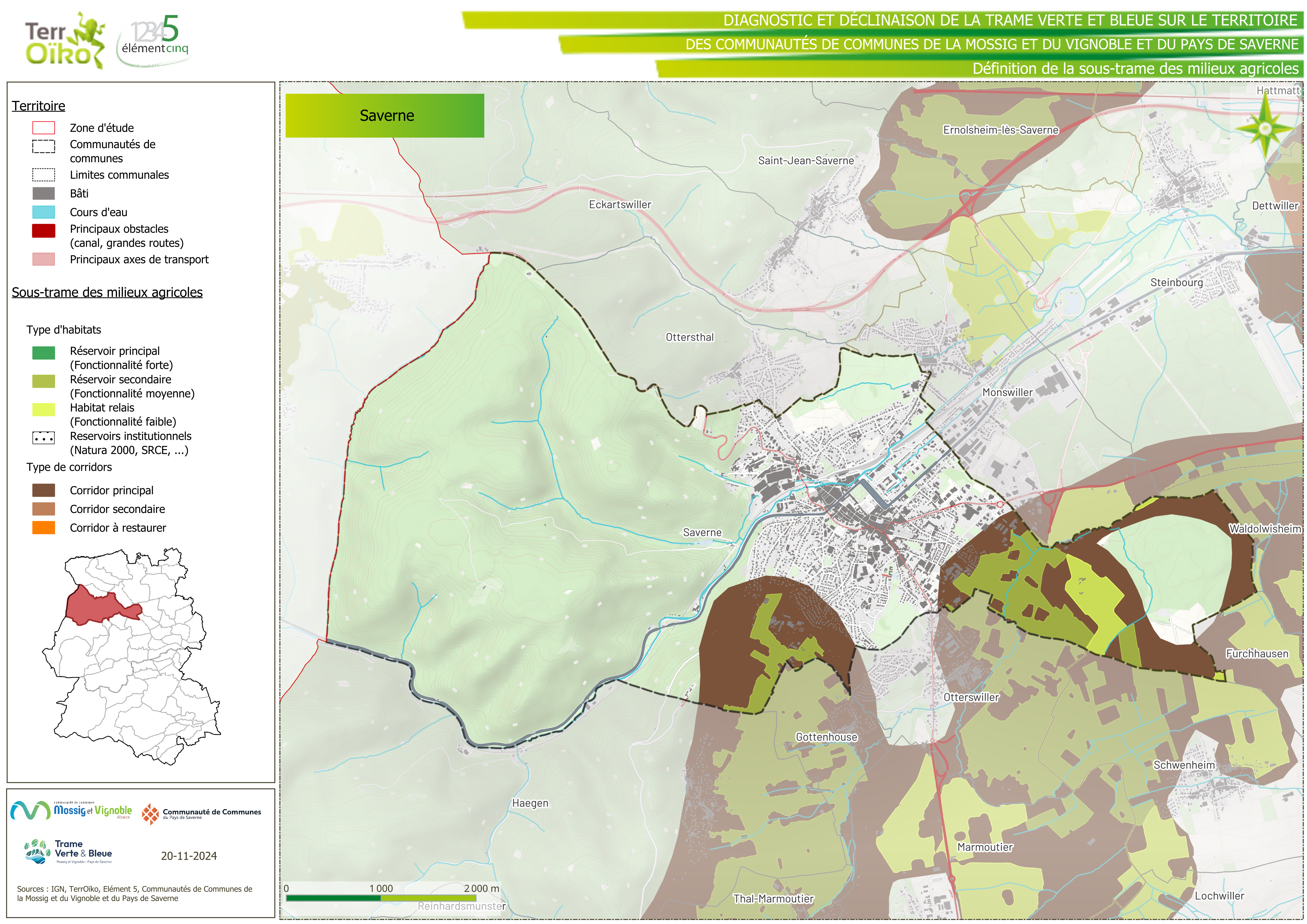Click the Communautés de communes dashed legend symbol
The width and height of the screenshot is (1307, 924).
pyautogui.click(x=43, y=147)
